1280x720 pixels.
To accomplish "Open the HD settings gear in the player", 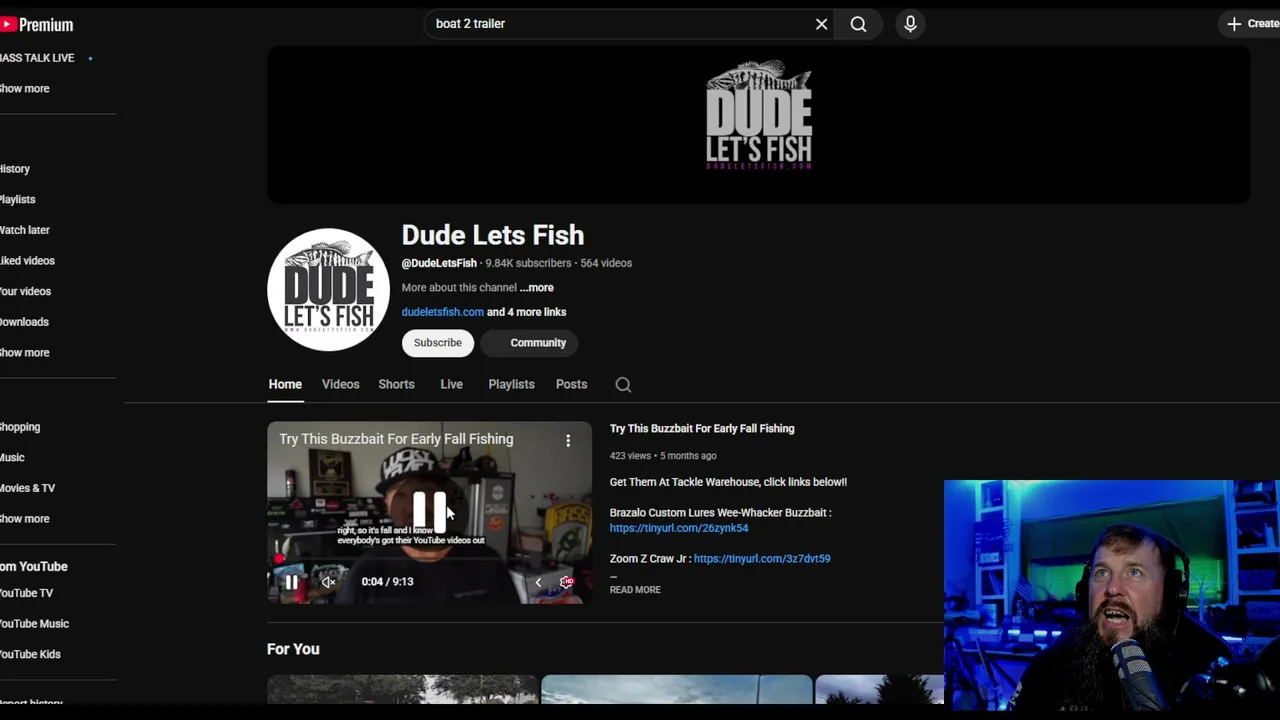I will coord(567,582).
